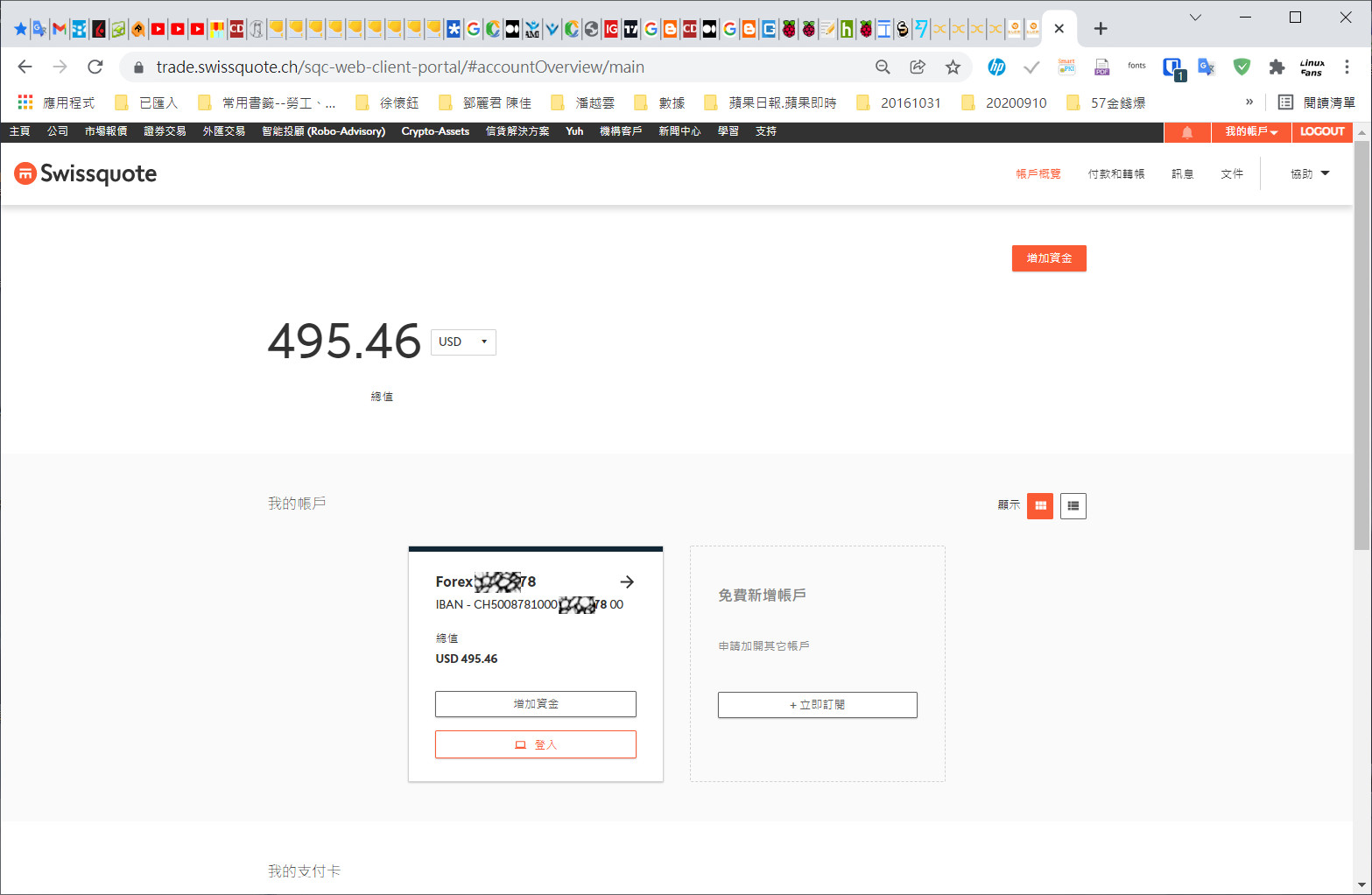Click the address bar URL
Viewport: 1372px width, 895px height.
point(400,67)
